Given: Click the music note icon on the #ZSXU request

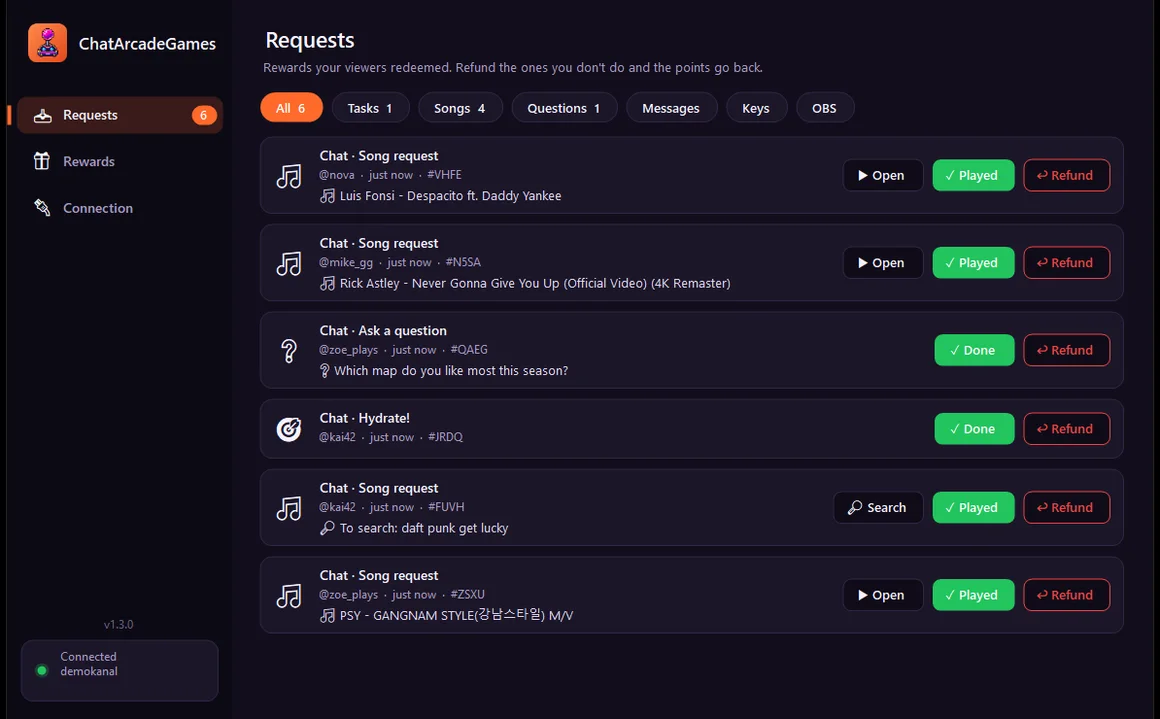Looking at the screenshot, I should point(289,595).
